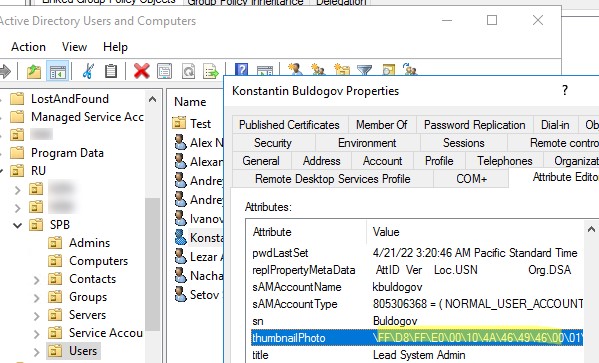Click the Copy clipboard toolbar icon
This screenshot has width=599, height=363.
(111, 71)
